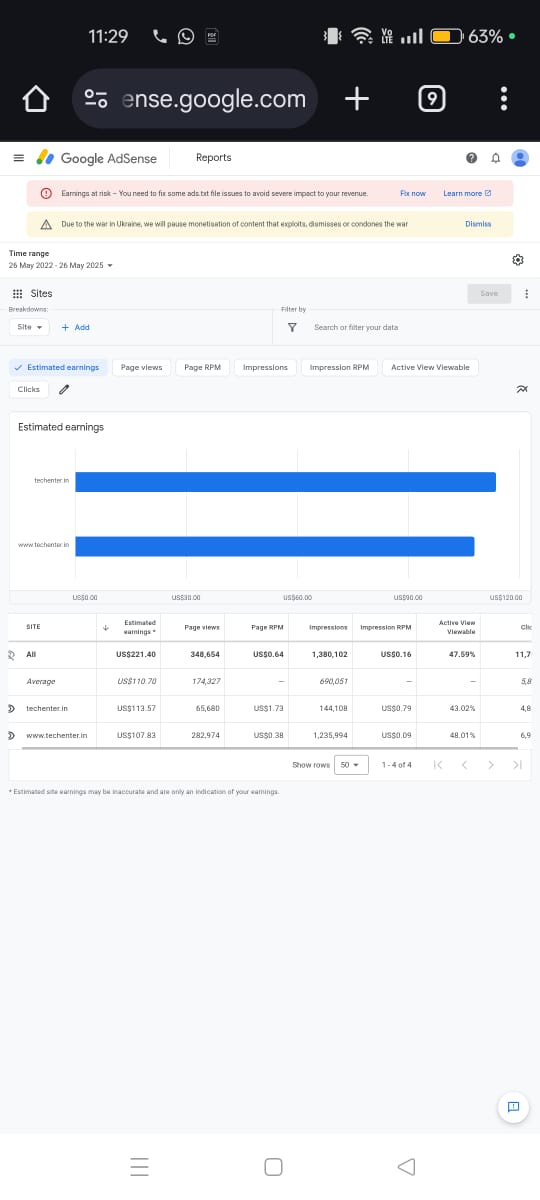Go to the next page of results

point(490,765)
